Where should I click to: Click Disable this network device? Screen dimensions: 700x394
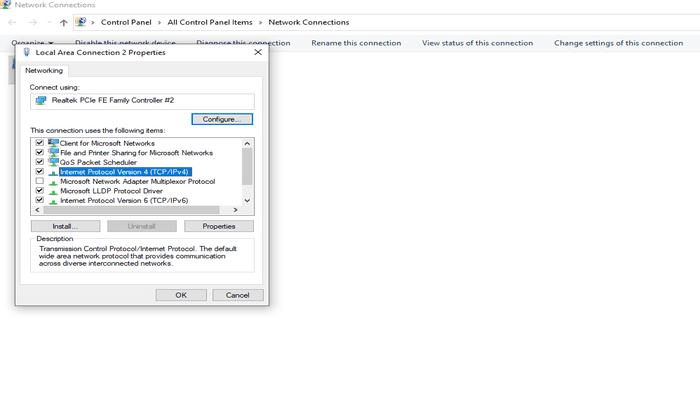point(125,42)
